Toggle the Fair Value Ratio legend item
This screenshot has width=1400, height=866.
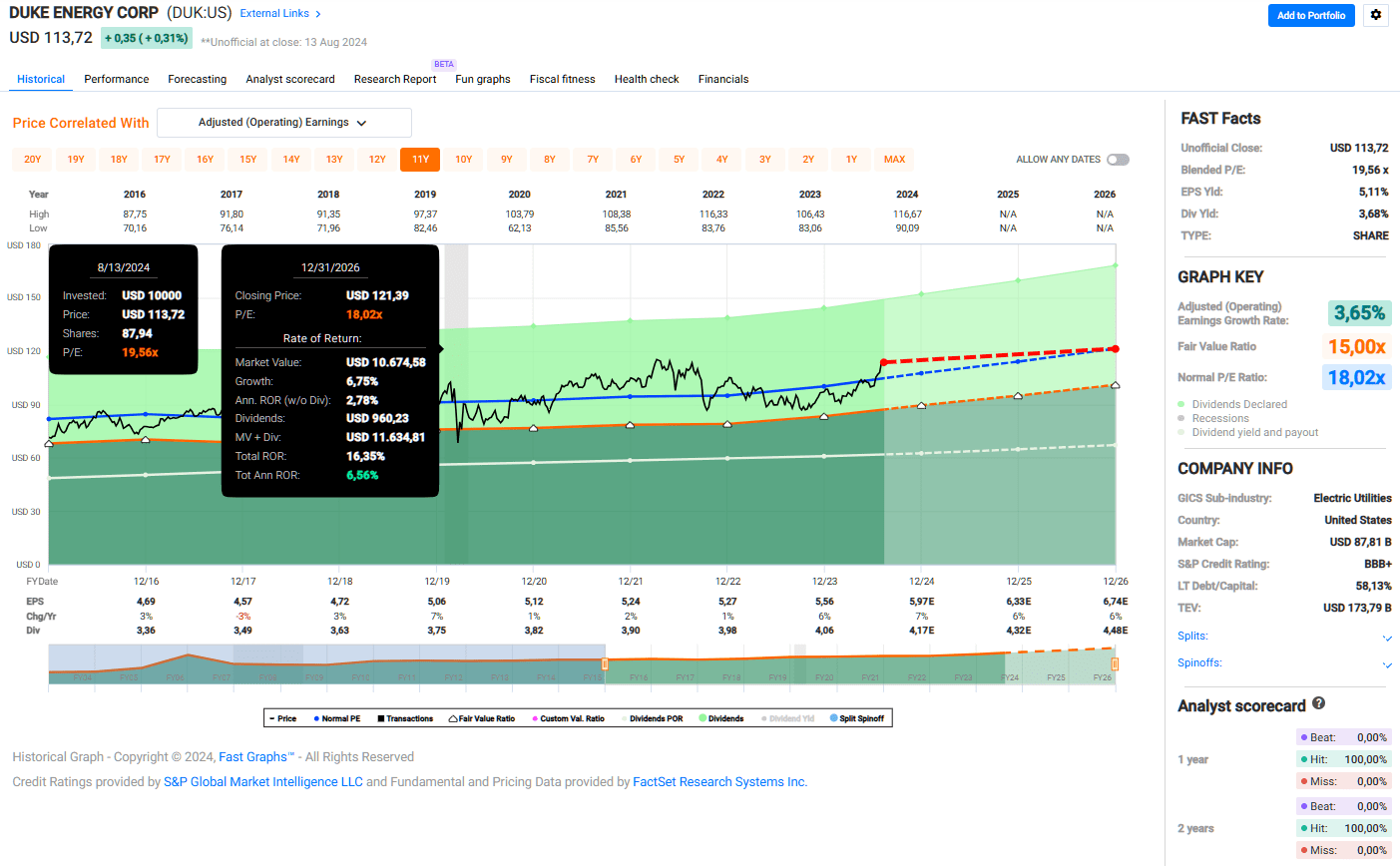(x=483, y=717)
